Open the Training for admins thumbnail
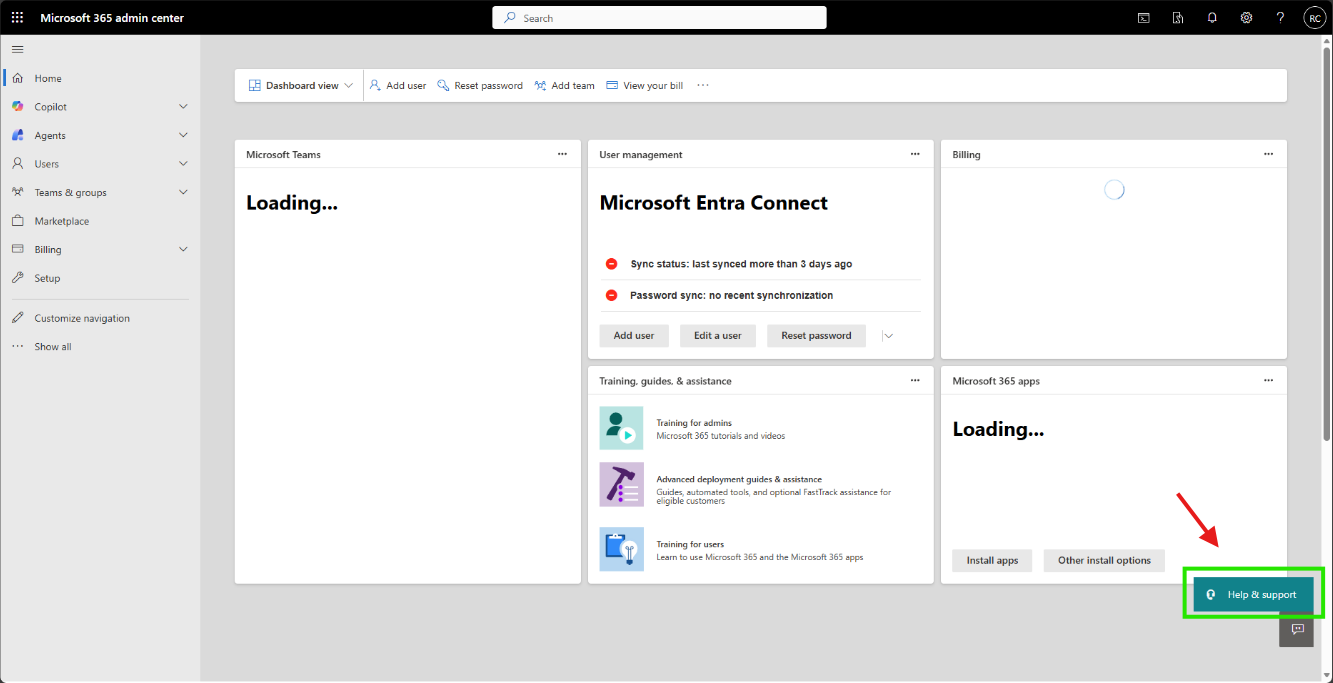Screen dimensions: 1333x683 (621, 428)
